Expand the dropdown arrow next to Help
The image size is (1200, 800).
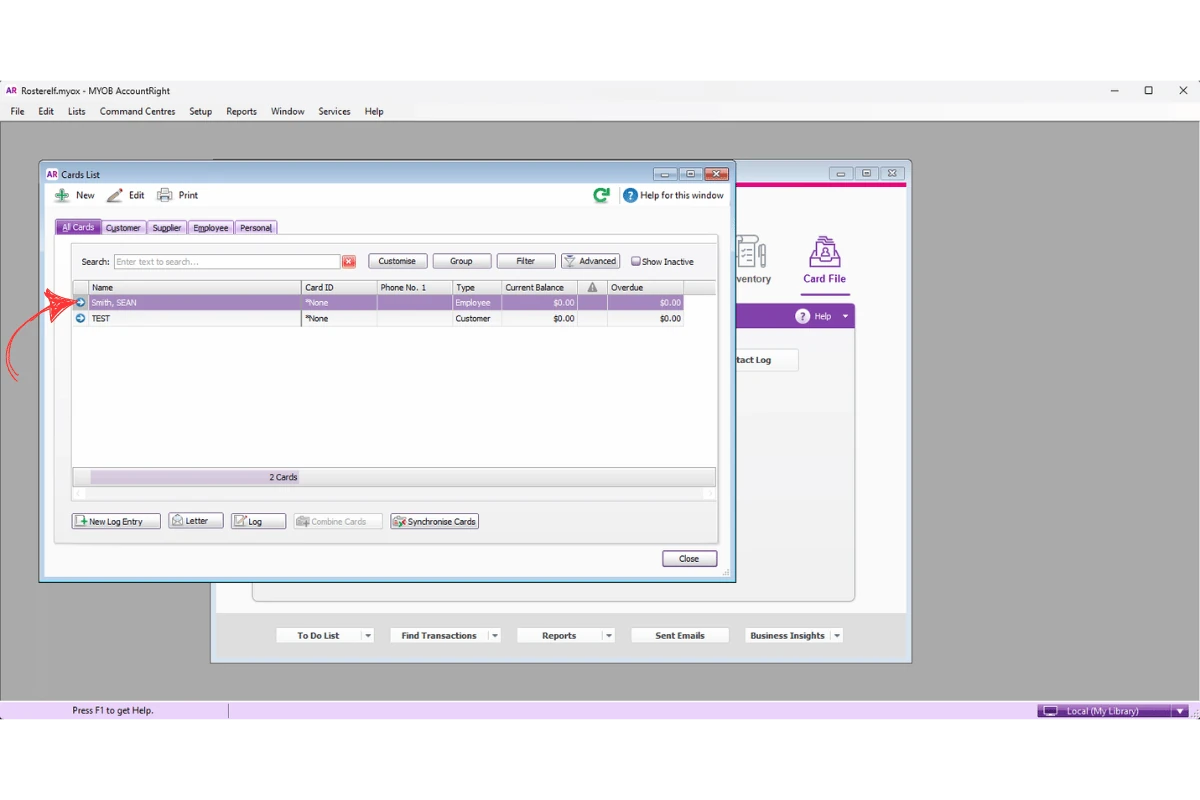point(845,316)
